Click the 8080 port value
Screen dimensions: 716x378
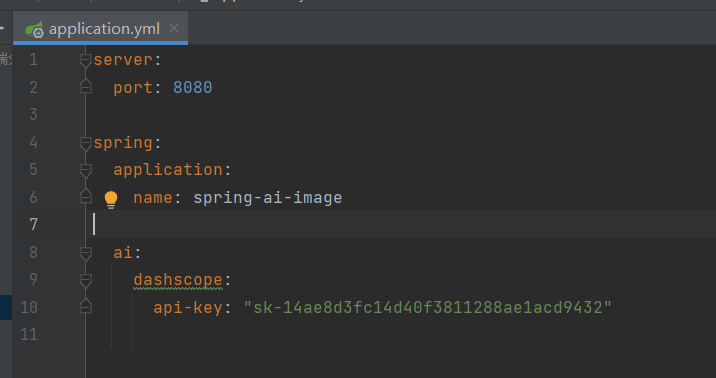tap(193, 87)
